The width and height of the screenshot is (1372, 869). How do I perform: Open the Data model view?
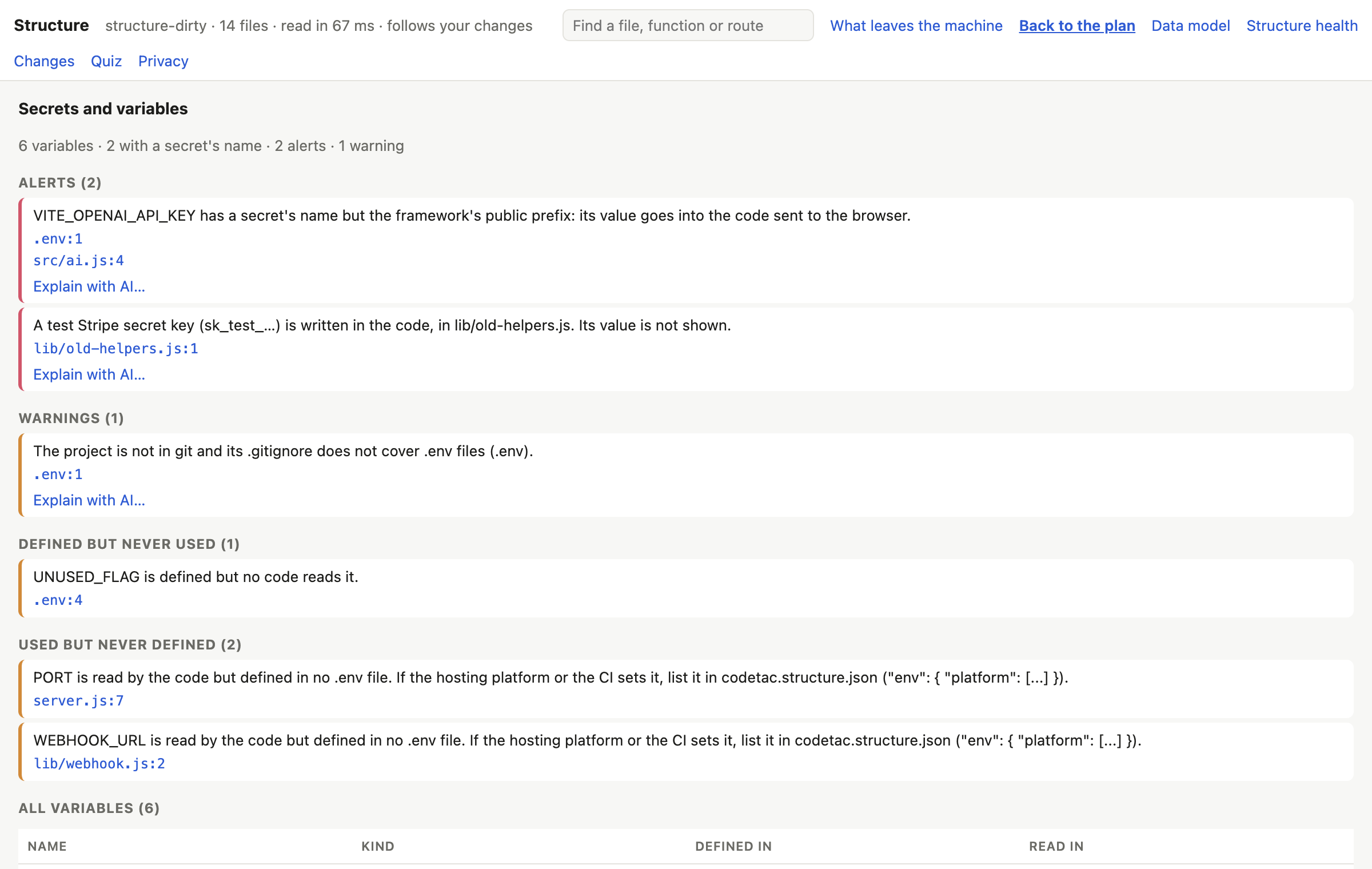[1191, 26]
